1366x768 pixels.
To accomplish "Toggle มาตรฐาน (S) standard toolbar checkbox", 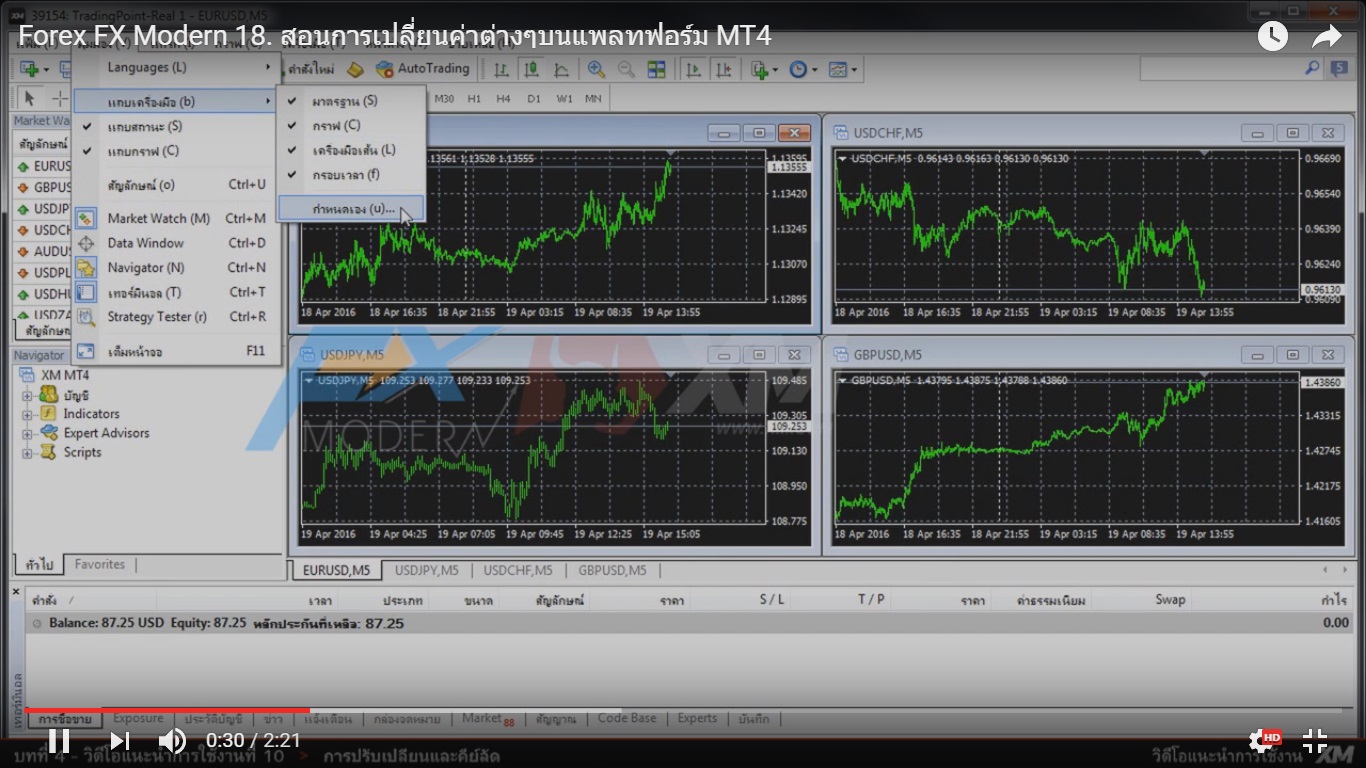I will pos(352,101).
